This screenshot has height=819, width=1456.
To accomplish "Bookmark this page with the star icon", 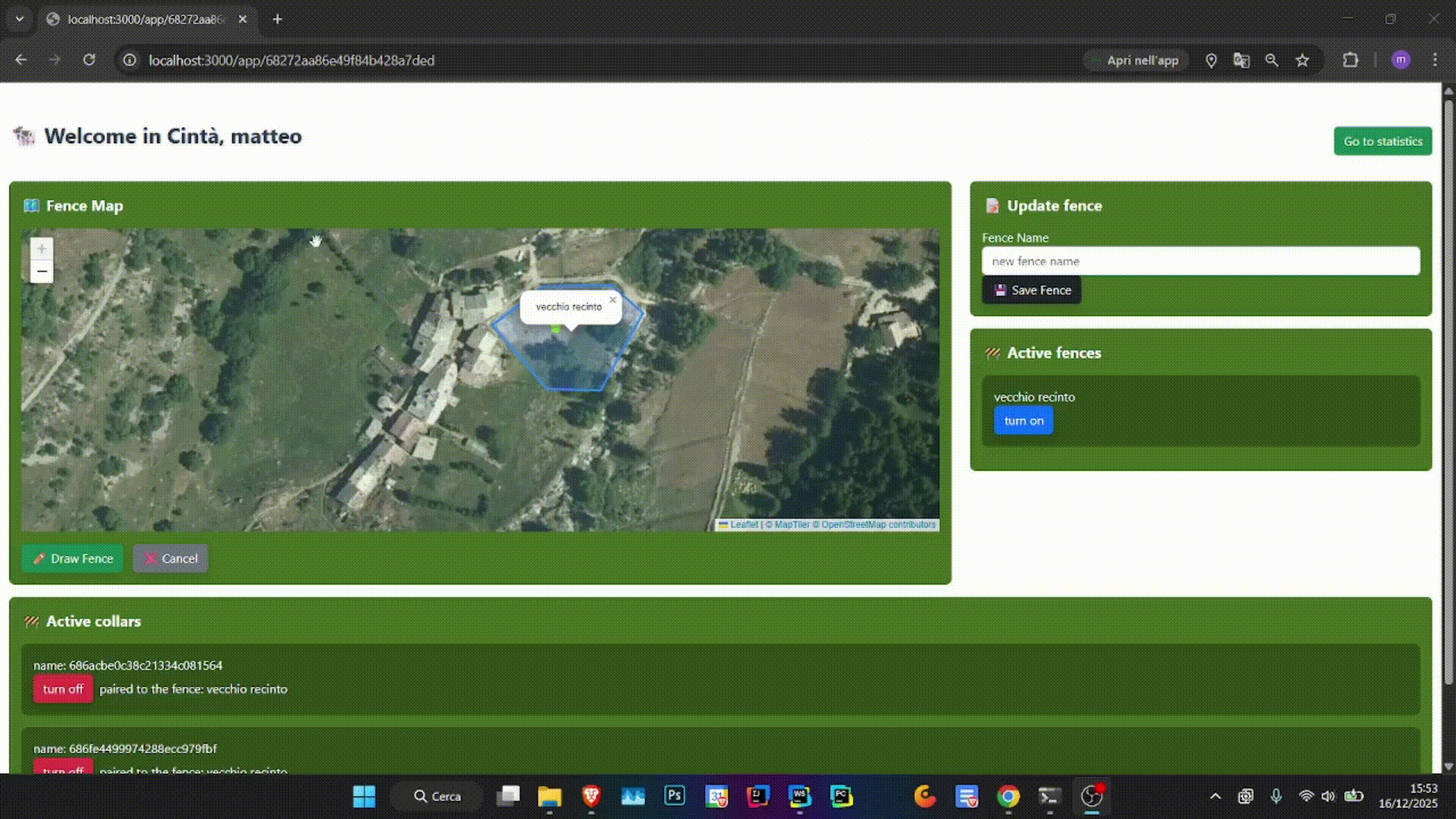I will [x=1302, y=60].
